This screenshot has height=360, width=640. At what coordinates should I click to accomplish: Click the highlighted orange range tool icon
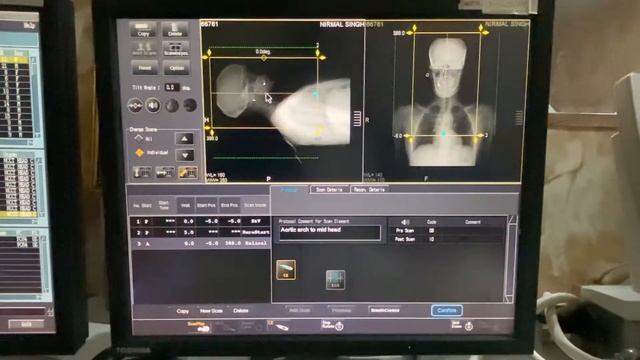[188, 173]
